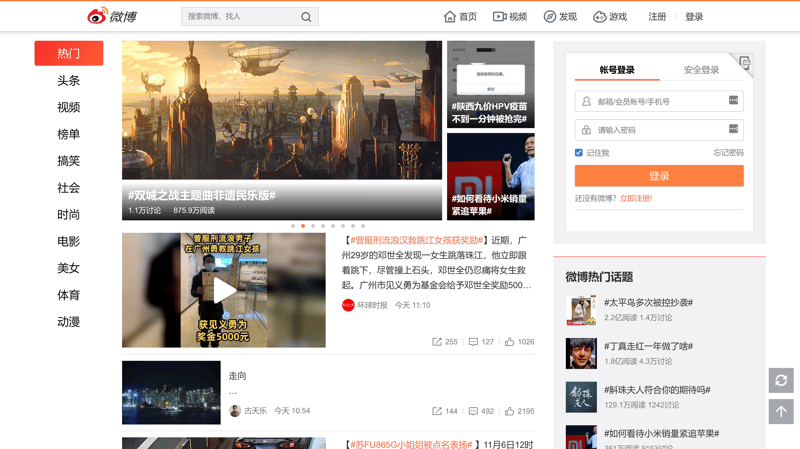Screen dimensions: 800x449
Task: Open comments on 古天乐 post showing 492
Action: (x=481, y=411)
